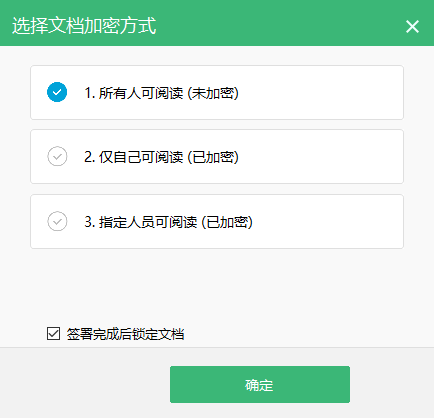Viewport: 434px width, 418px height.
Task: Toggle the 签署完成后锁定文档 checkbox
Action: click(53, 334)
